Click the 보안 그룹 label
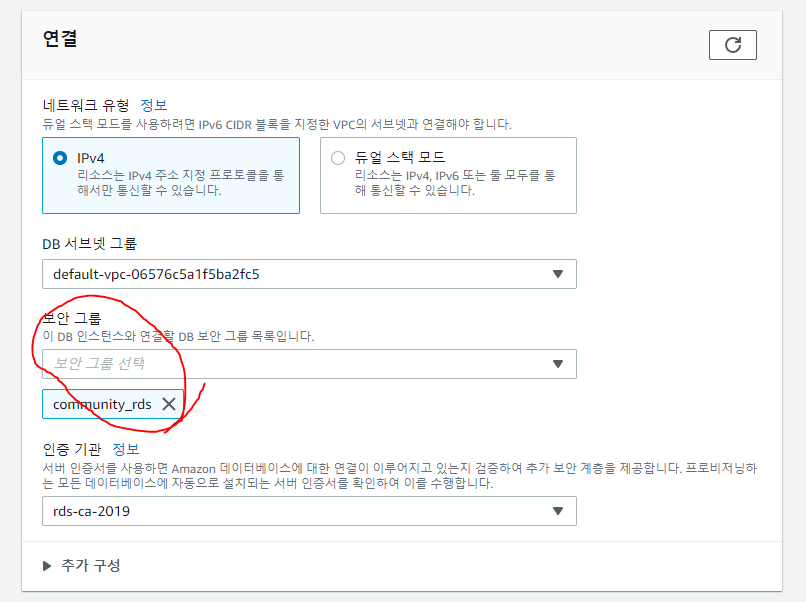Image resolution: width=806 pixels, height=602 pixels. coord(72,318)
